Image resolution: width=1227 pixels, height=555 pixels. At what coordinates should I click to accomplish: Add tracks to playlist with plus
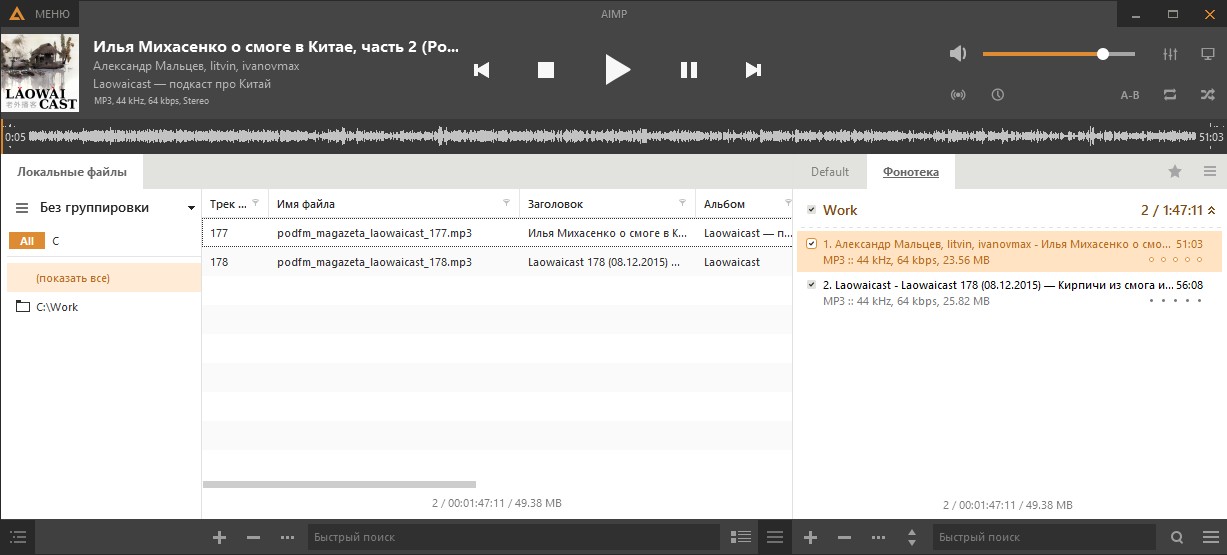[x=811, y=537]
